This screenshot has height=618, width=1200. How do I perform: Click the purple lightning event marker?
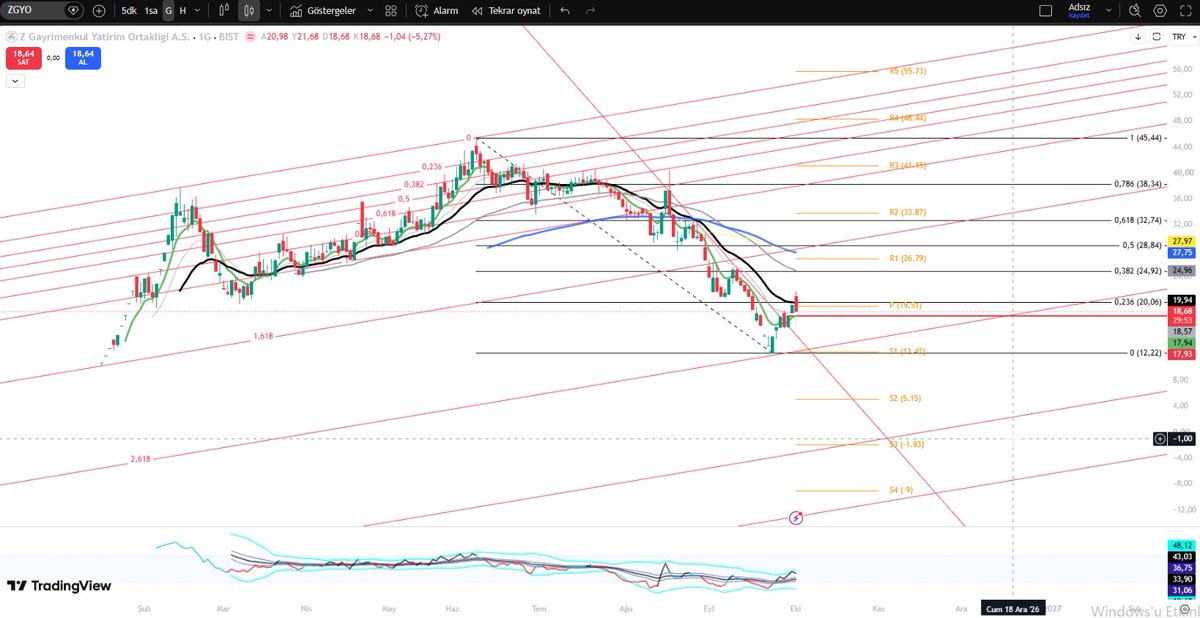pos(796,517)
